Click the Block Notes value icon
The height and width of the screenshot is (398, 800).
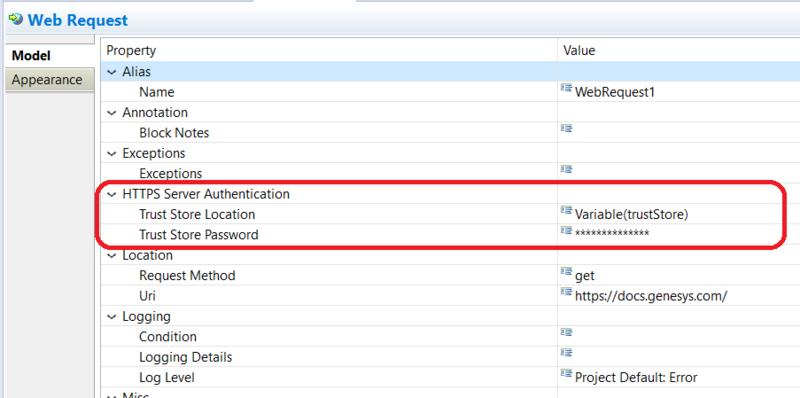coord(566,129)
